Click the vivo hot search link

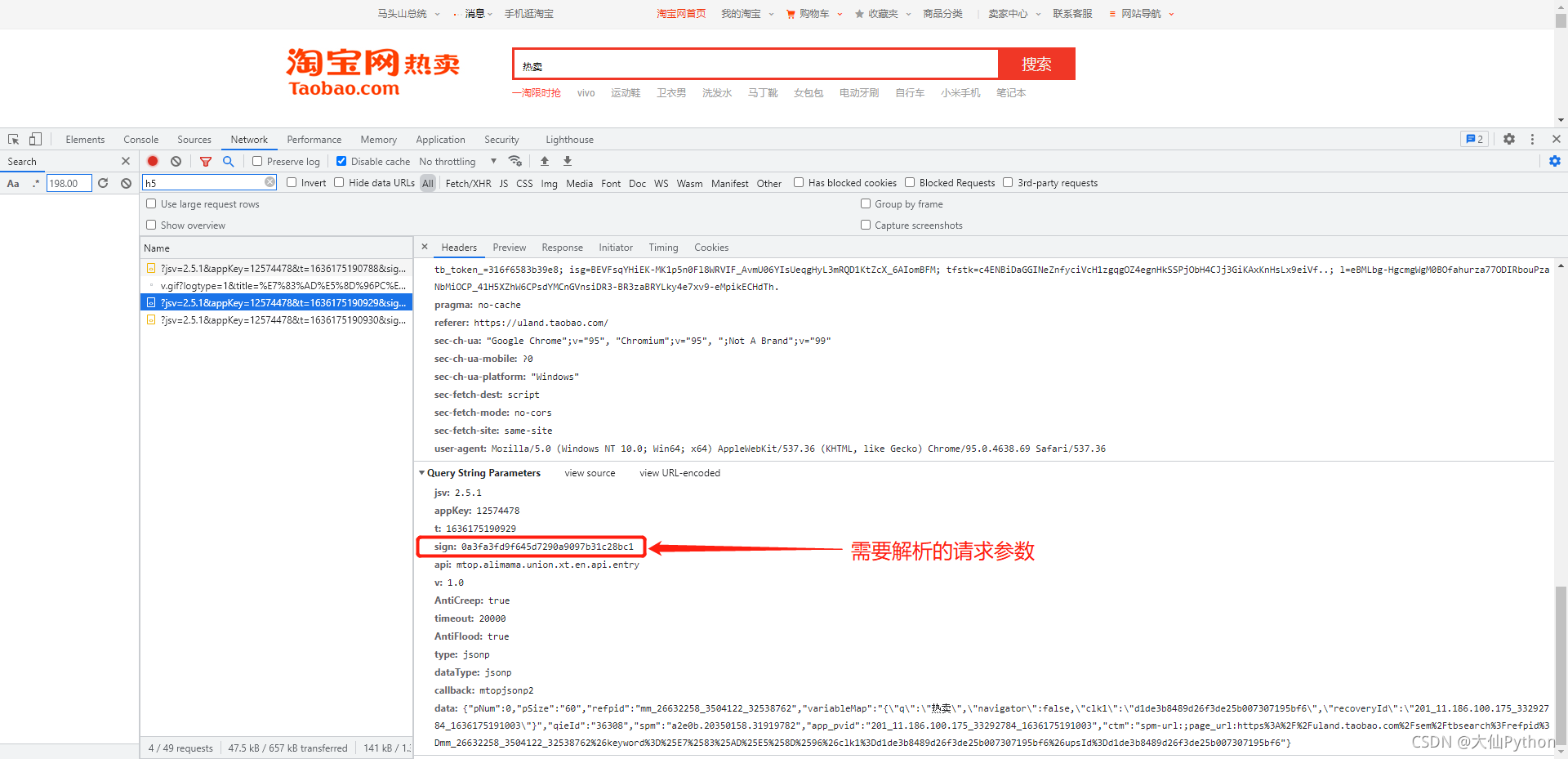pyautogui.click(x=586, y=93)
